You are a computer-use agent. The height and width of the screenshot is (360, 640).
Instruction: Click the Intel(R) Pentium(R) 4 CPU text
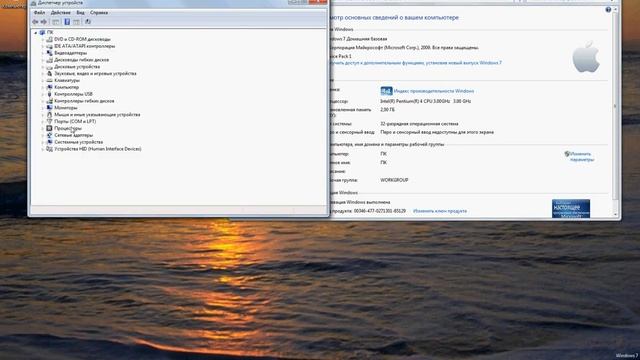(426, 101)
